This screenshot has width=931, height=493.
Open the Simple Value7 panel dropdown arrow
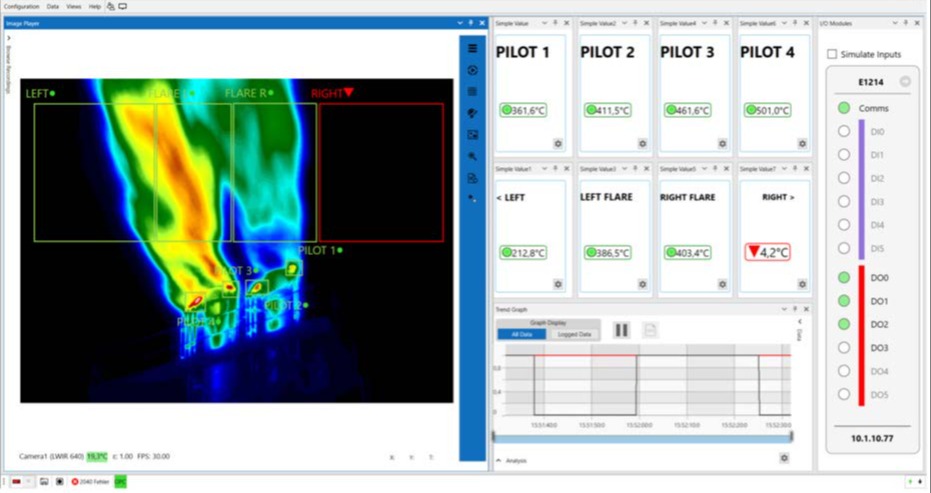pos(784,169)
